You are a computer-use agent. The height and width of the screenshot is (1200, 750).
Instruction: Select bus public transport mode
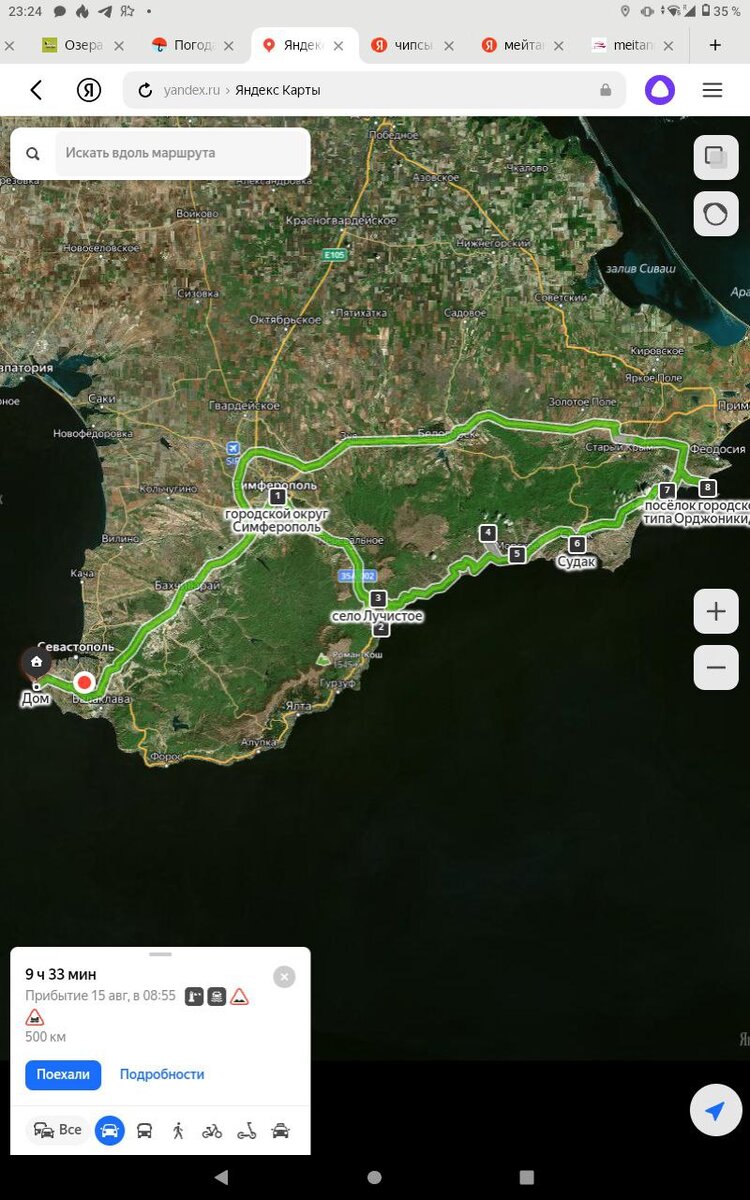coord(144,1131)
